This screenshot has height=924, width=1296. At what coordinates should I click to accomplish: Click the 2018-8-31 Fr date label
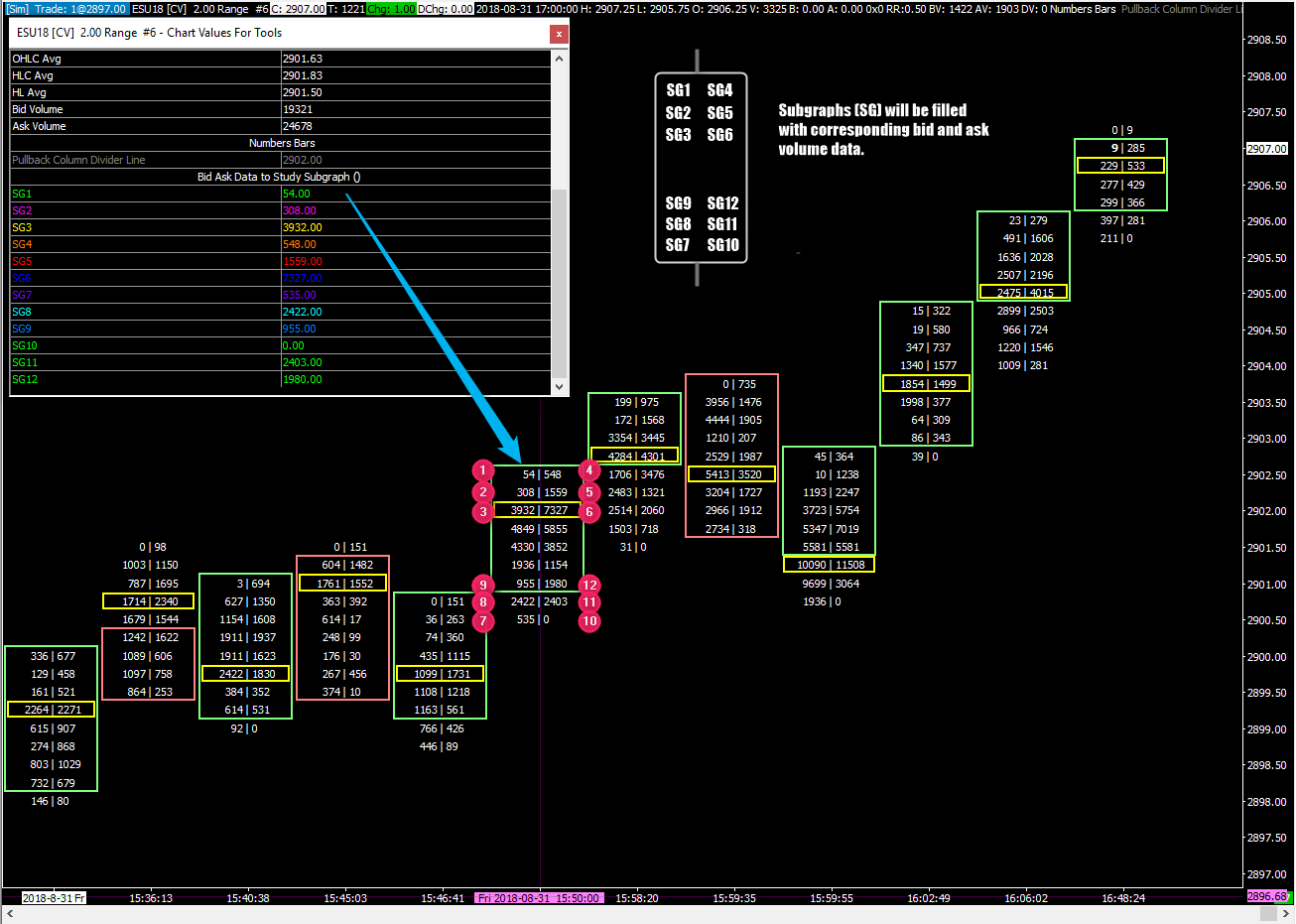coord(54,898)
